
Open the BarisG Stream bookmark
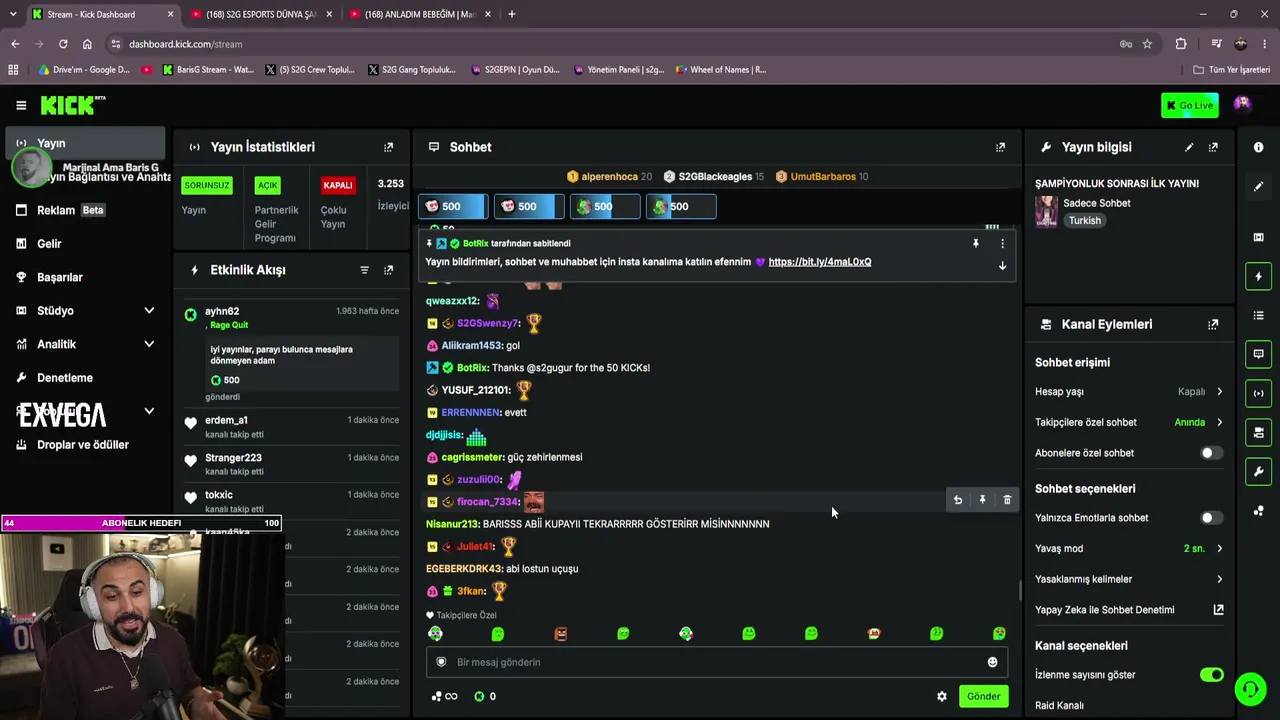pos(208,70)
